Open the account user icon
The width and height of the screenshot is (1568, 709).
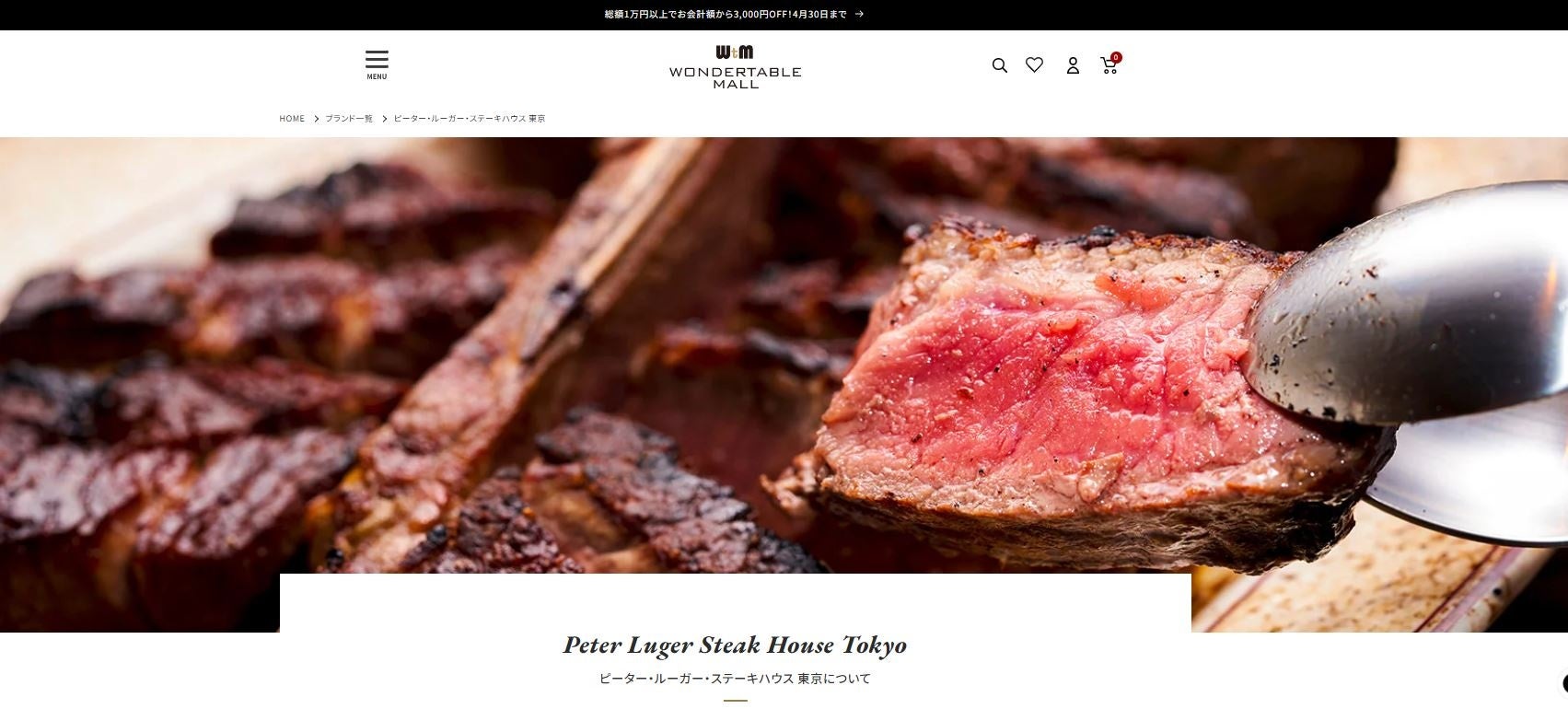(x=1073, y=65)
